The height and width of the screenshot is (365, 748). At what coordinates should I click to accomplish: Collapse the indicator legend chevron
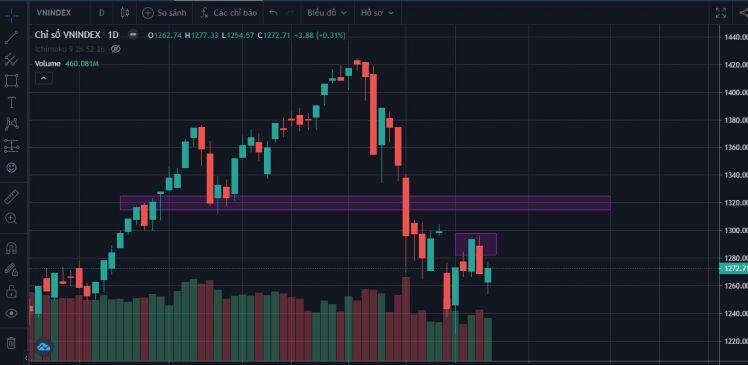pos(43,78)
